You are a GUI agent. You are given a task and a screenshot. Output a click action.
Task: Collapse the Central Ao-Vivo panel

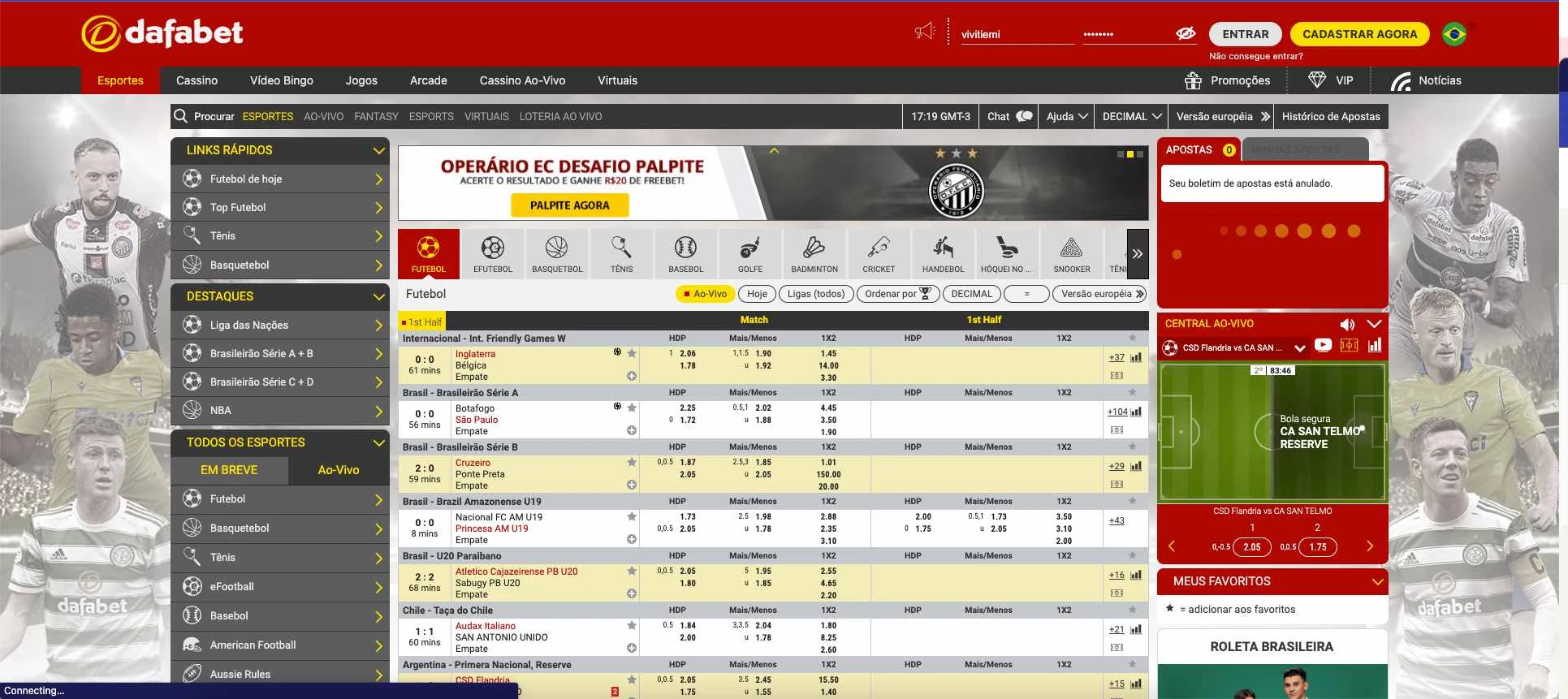pos(1374,323)
